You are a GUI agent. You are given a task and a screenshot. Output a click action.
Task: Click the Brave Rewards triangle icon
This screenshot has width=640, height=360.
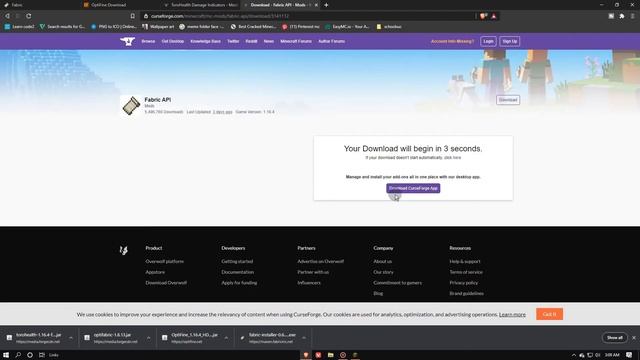pos(494,16)
